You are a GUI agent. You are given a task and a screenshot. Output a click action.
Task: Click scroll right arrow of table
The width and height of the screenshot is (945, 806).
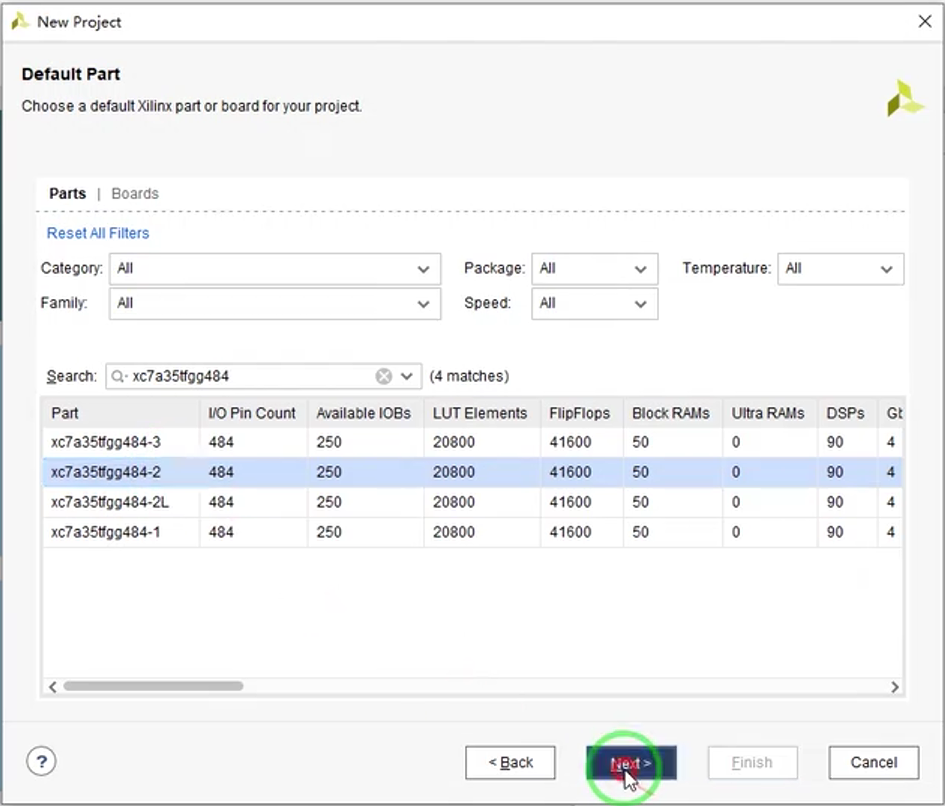click(894, 687)
